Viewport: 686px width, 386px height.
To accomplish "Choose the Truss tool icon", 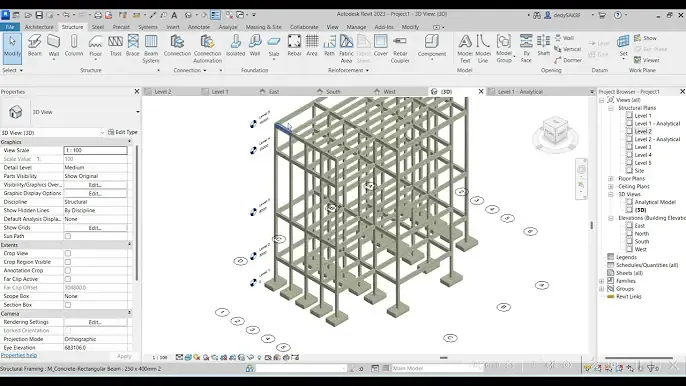I will (116, 46).
